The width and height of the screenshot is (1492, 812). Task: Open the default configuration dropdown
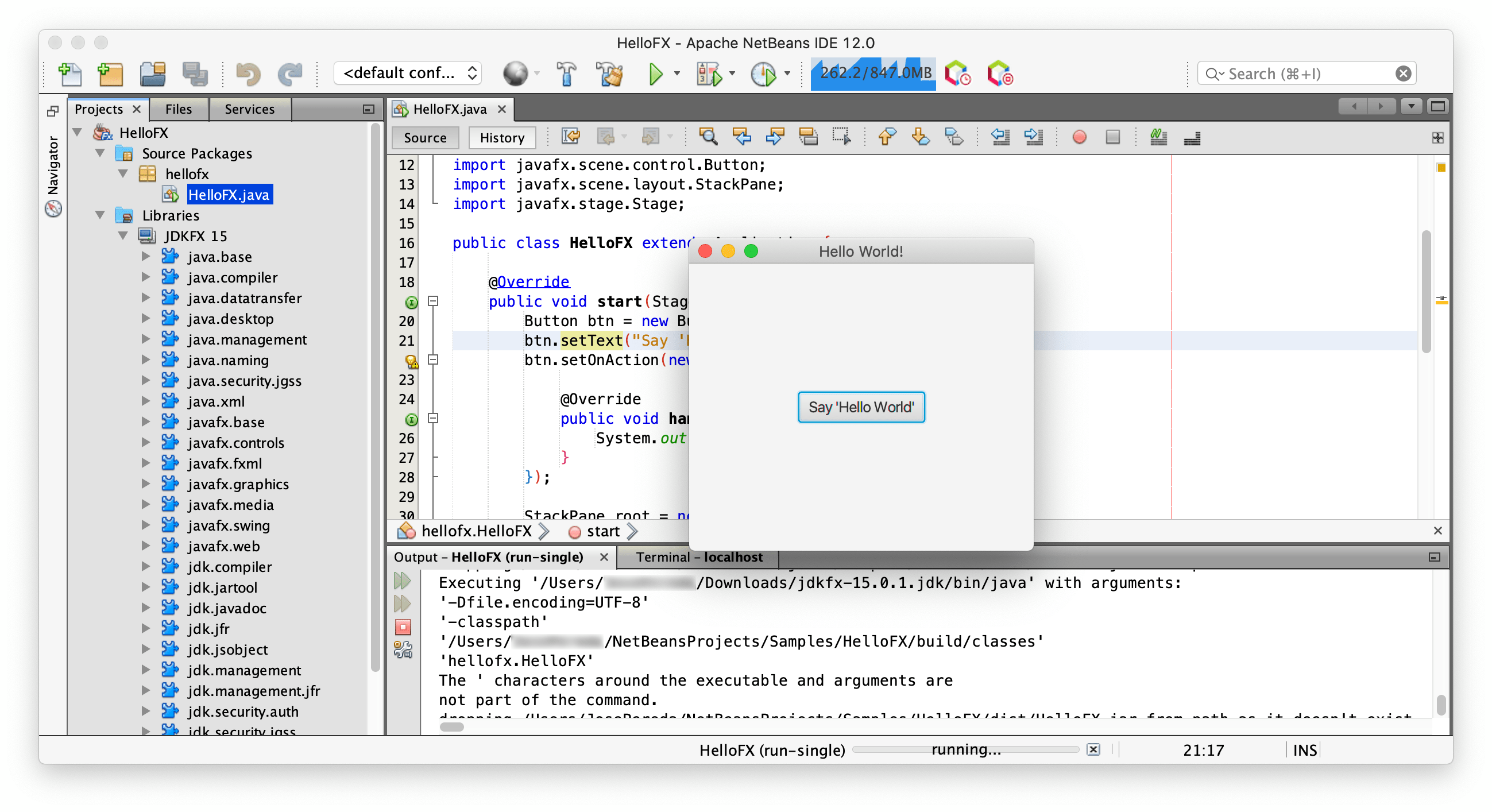(x=408, y=73)
